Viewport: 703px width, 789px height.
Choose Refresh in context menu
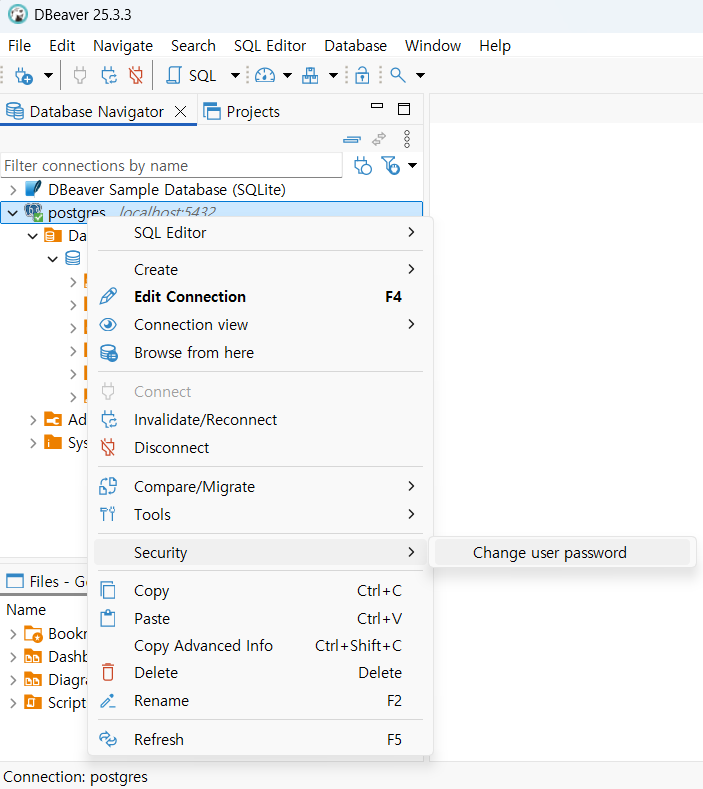point(260,740)
